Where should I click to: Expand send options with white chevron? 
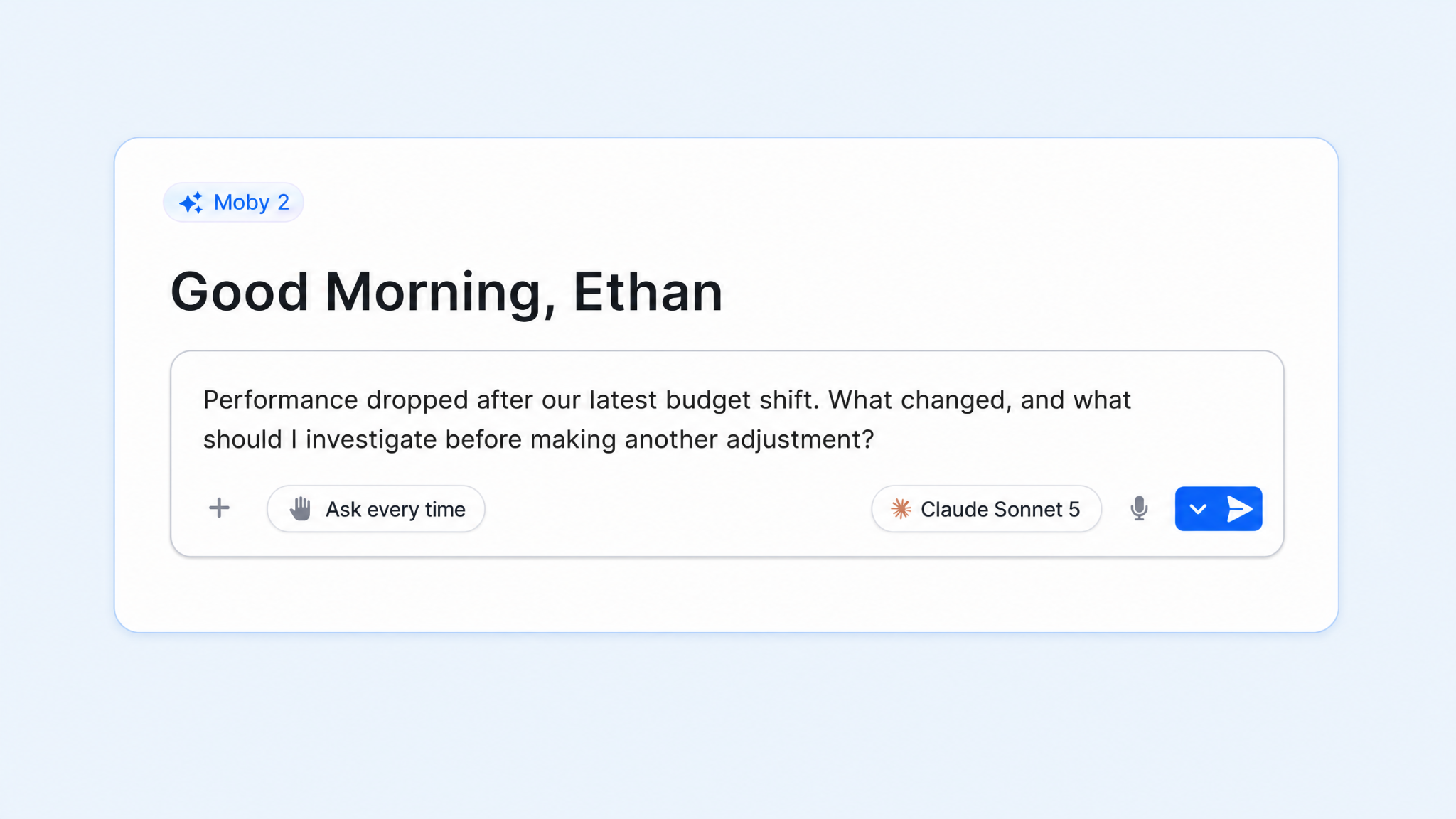[x=1198, y=509]
